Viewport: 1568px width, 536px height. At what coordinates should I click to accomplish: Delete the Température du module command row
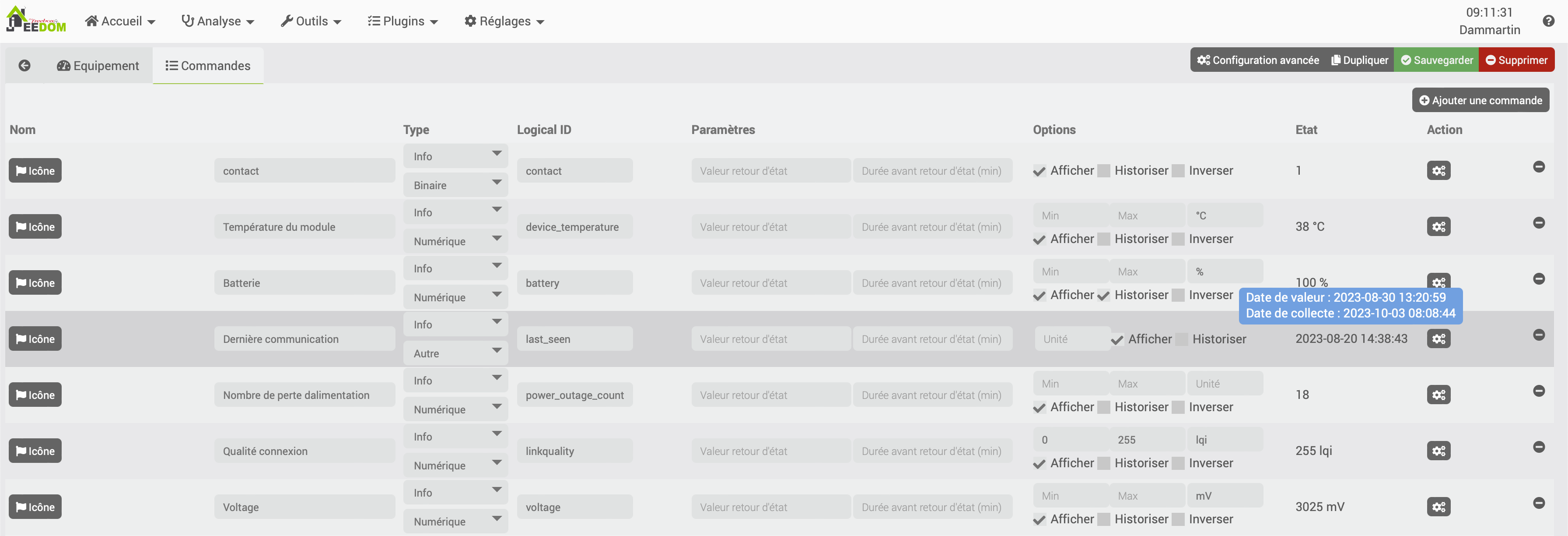pyautogui.click(x=1538, y=223)
